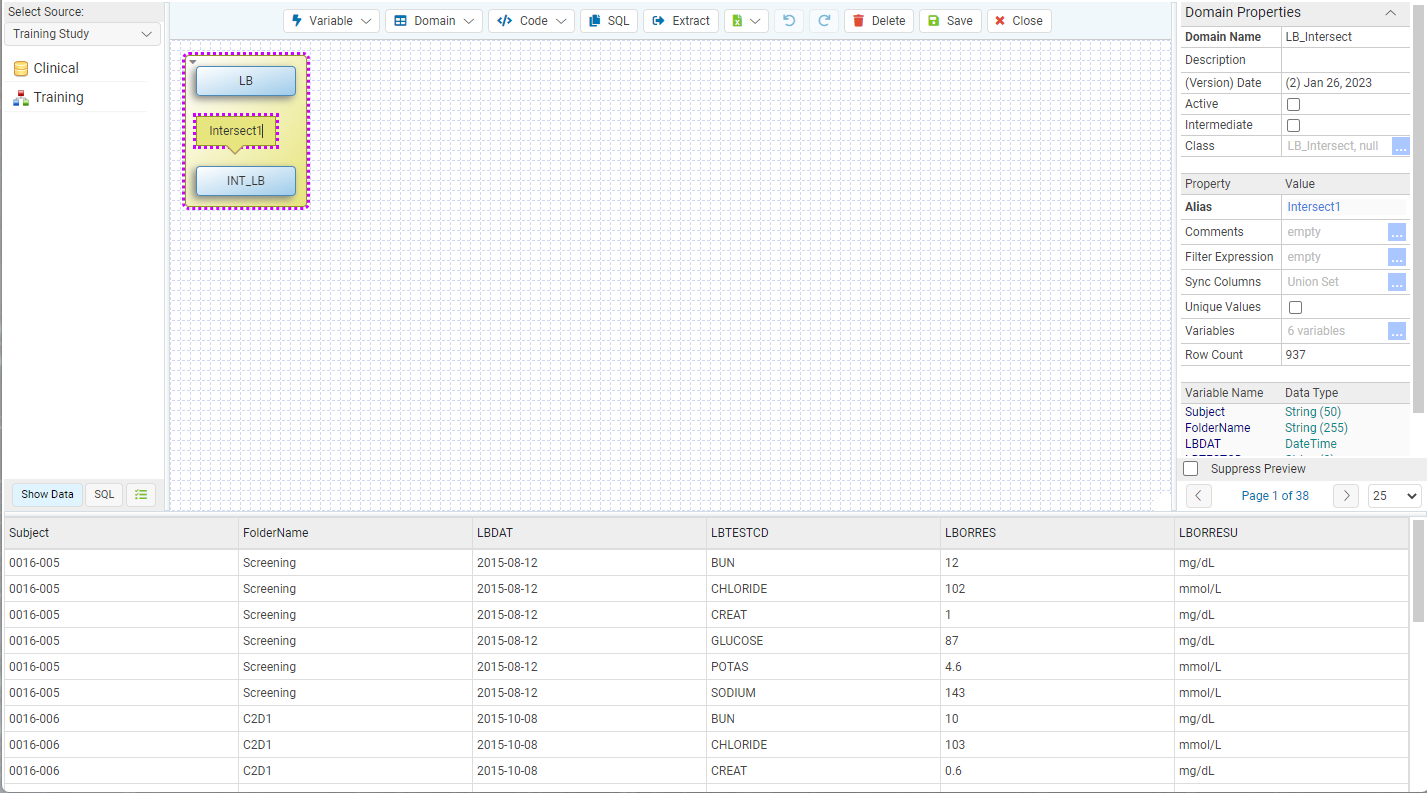
Task: Open the Filter Expression ellipsis button
Action: pos(1397,257)
